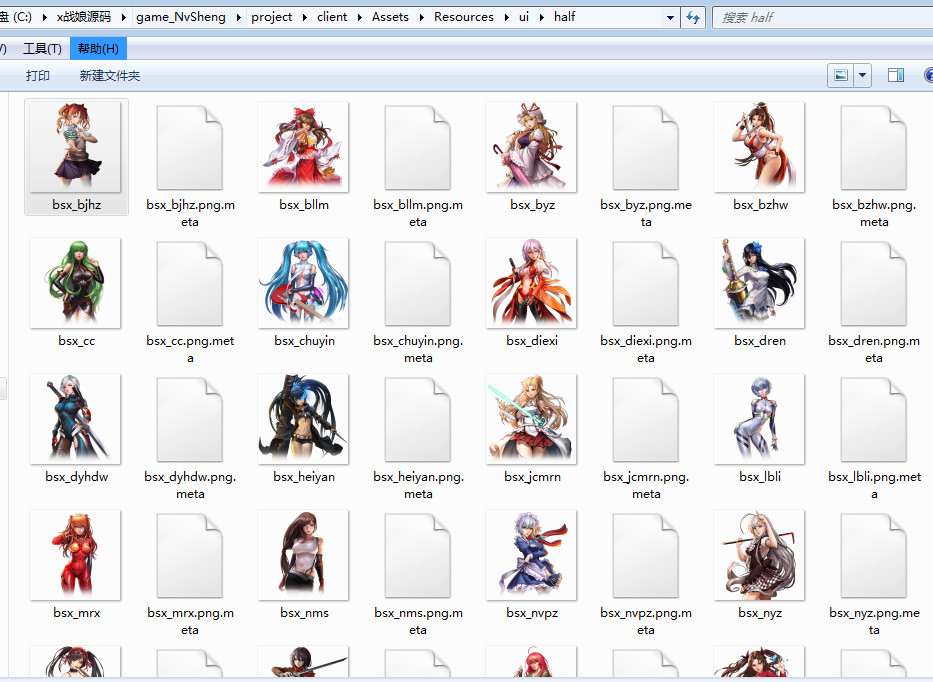
Task: Select the bsx_lbli image thumbnail
Action: point(760,419)
